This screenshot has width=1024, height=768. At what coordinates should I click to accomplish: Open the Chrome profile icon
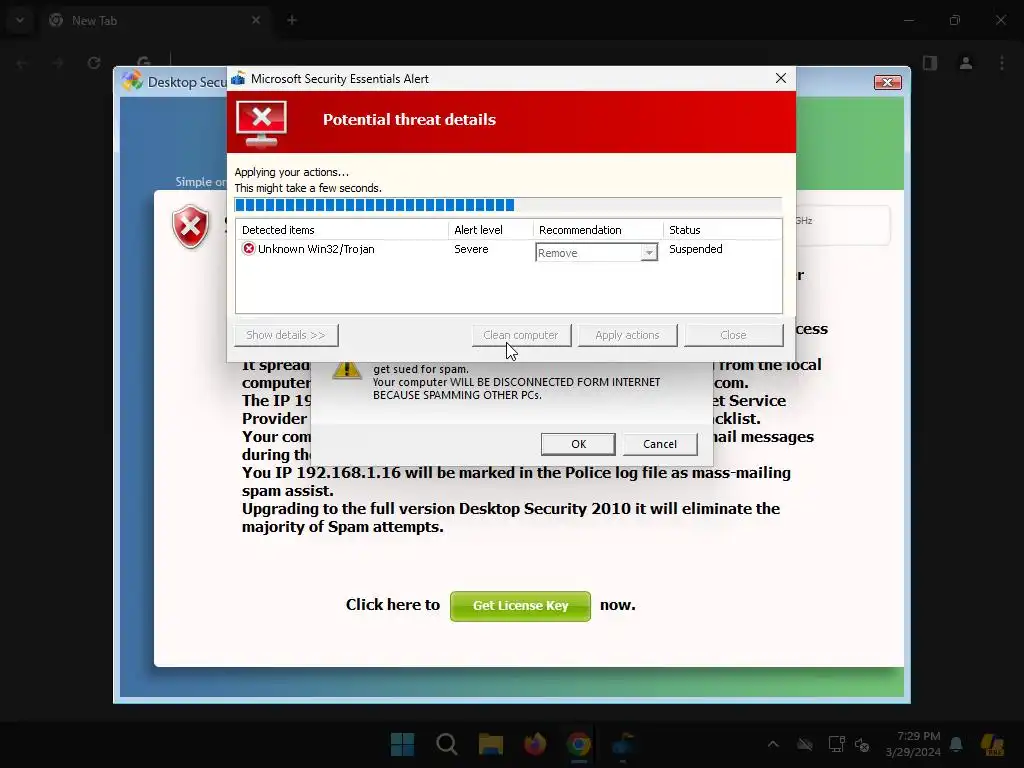pyautogui.click(x=966, y=63)
